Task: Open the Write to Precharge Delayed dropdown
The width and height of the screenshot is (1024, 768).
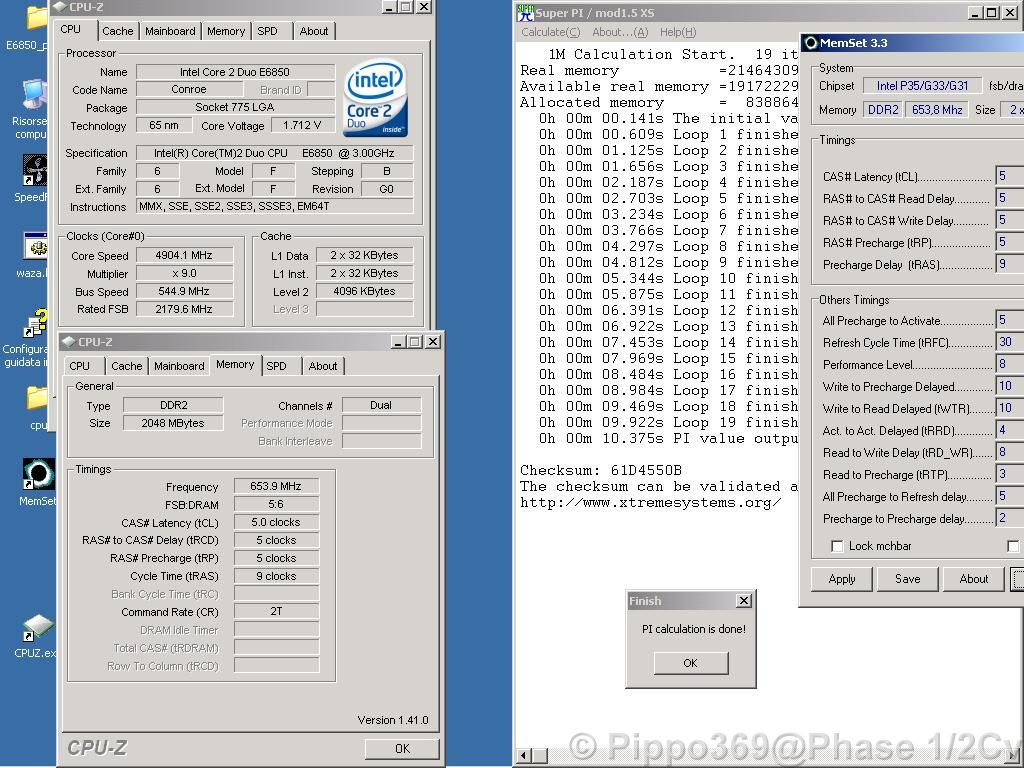Action: click(1010, 386)
